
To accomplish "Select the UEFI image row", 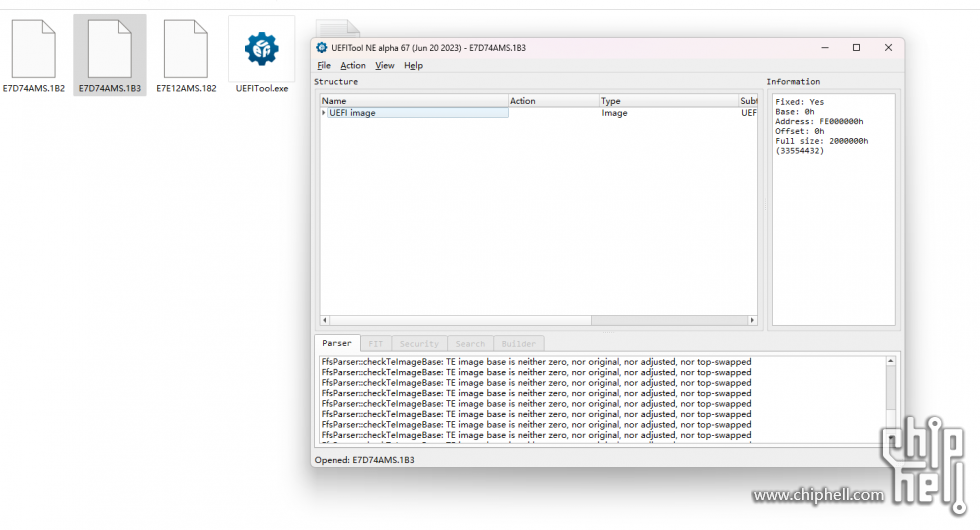I will [x=539, y=113].
